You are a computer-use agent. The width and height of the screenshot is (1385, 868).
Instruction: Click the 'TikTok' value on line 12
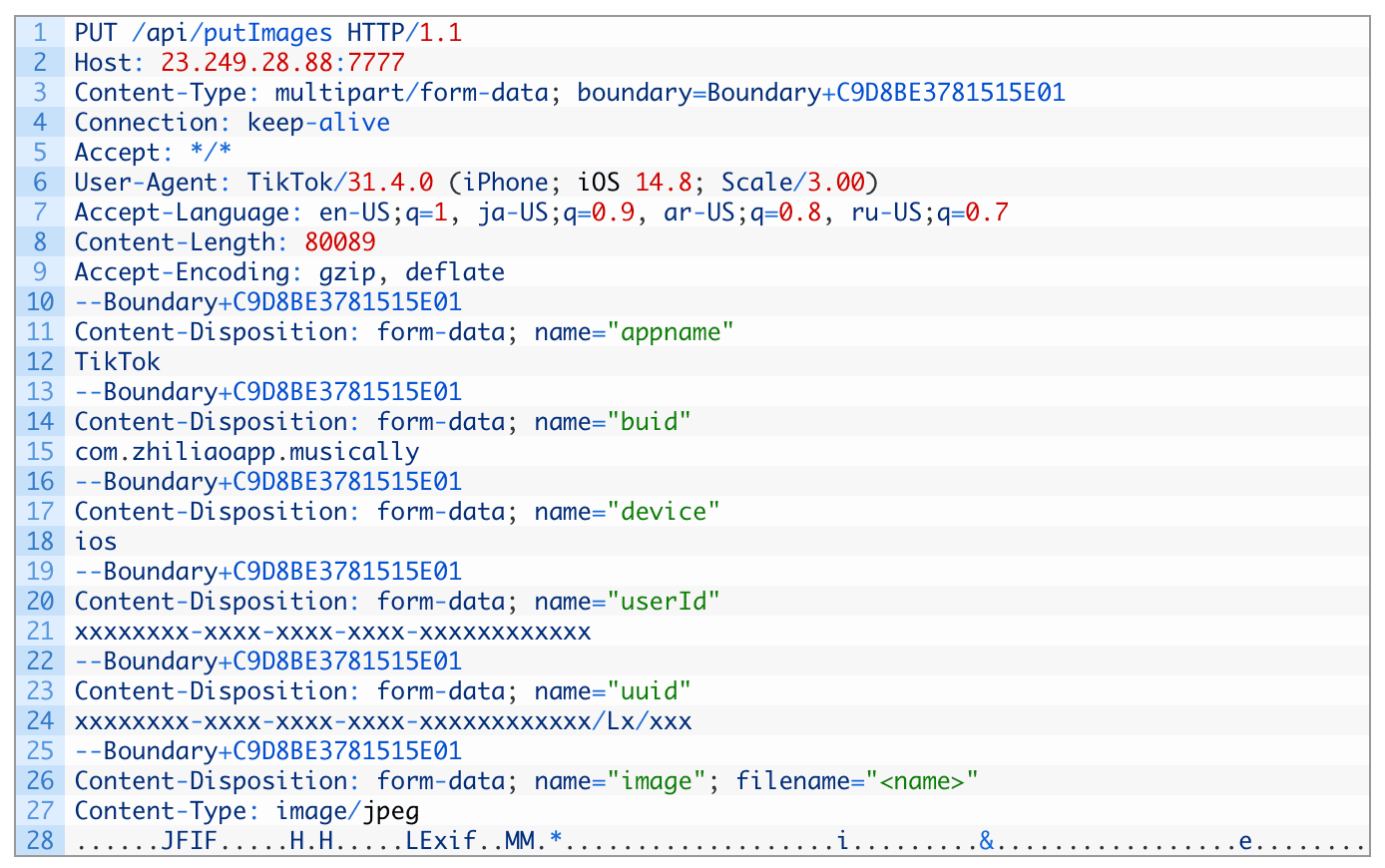point(118,362)
